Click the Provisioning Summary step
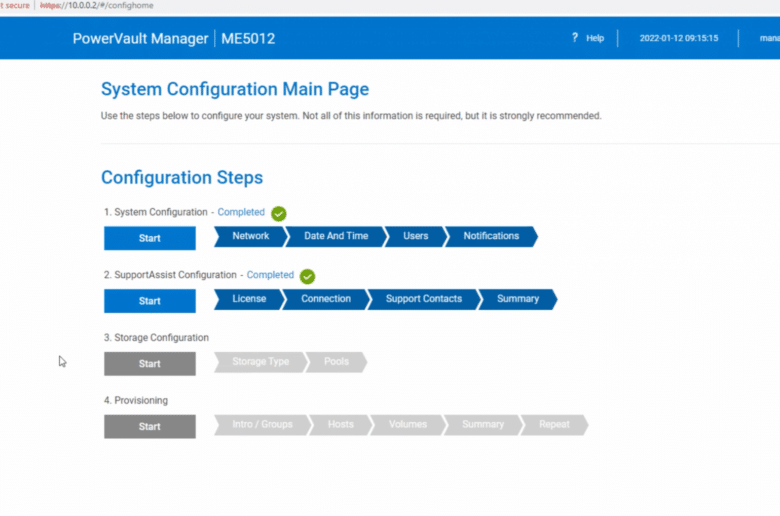This screenshot has height=516, width=780. (483, 424)
